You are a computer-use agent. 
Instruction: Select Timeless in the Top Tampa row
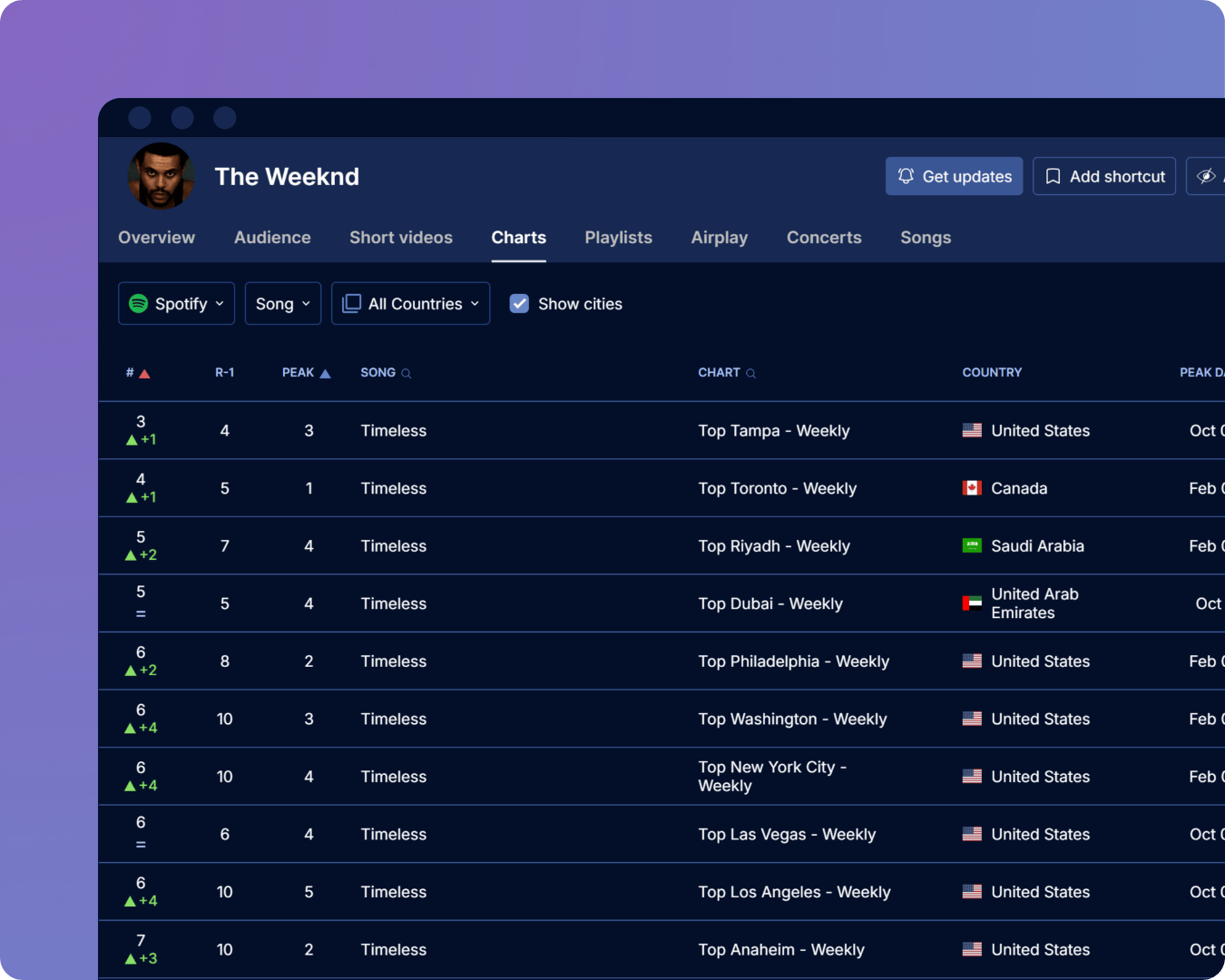pos(394,431)
